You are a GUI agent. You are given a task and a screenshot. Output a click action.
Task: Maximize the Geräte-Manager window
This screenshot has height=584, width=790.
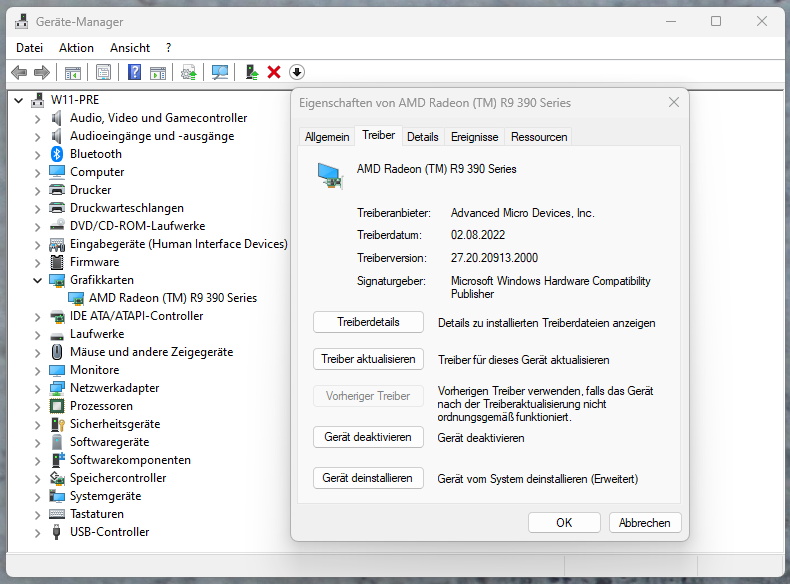tap(716, 21)
